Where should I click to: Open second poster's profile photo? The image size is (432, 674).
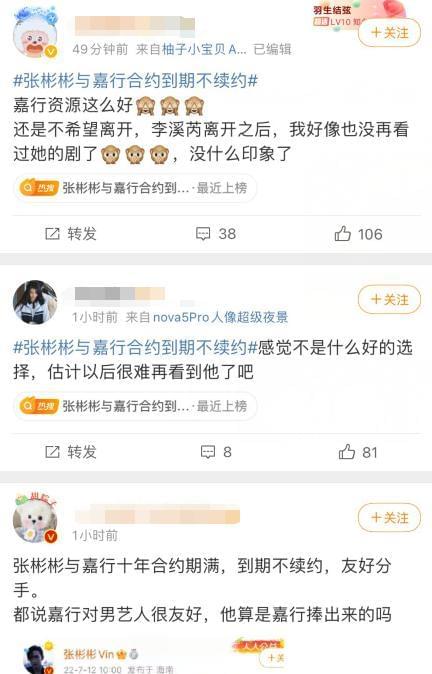coord(35,302)
